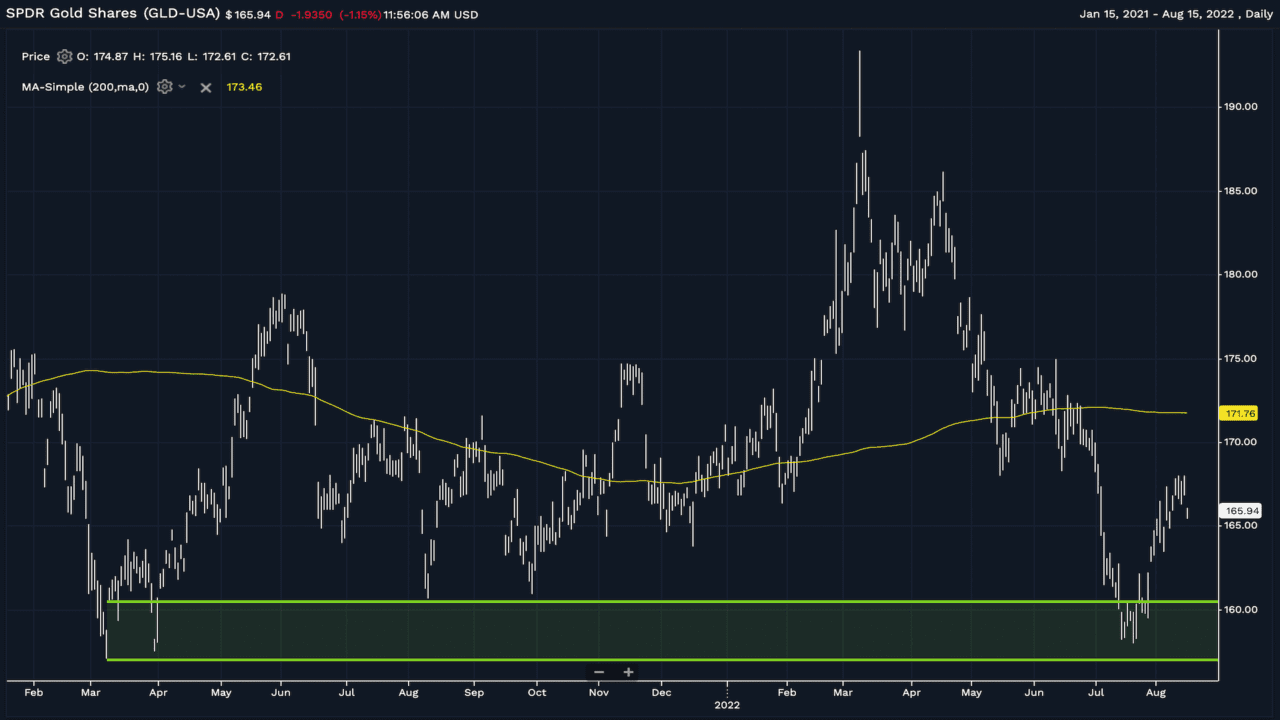The height and width of the screenshot is (720, 1280).
Task: Zoom out the chart with minus button
Action: pos(599,672)
